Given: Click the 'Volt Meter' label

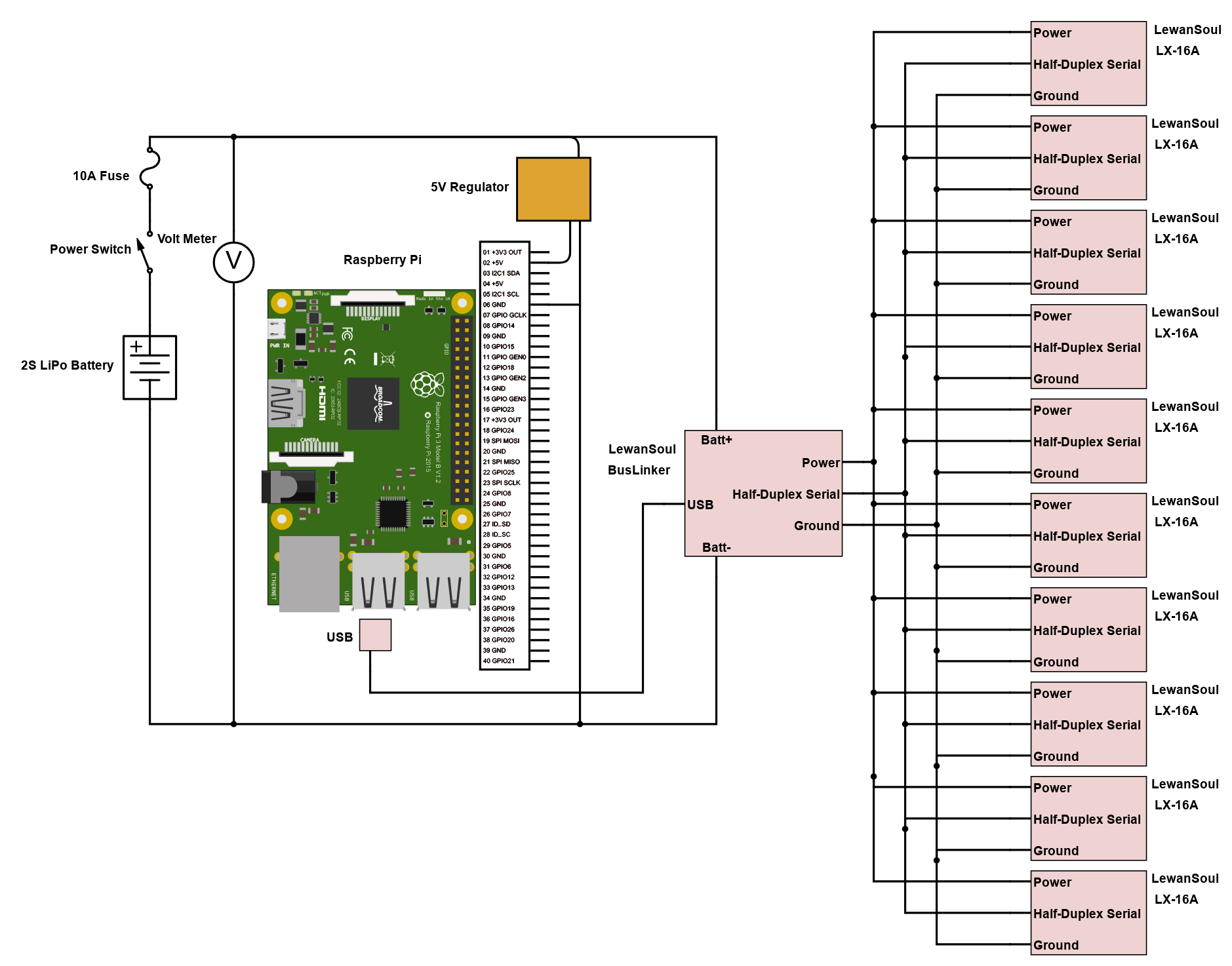Looking at the screenshot, I should click(x=187, y=239).
